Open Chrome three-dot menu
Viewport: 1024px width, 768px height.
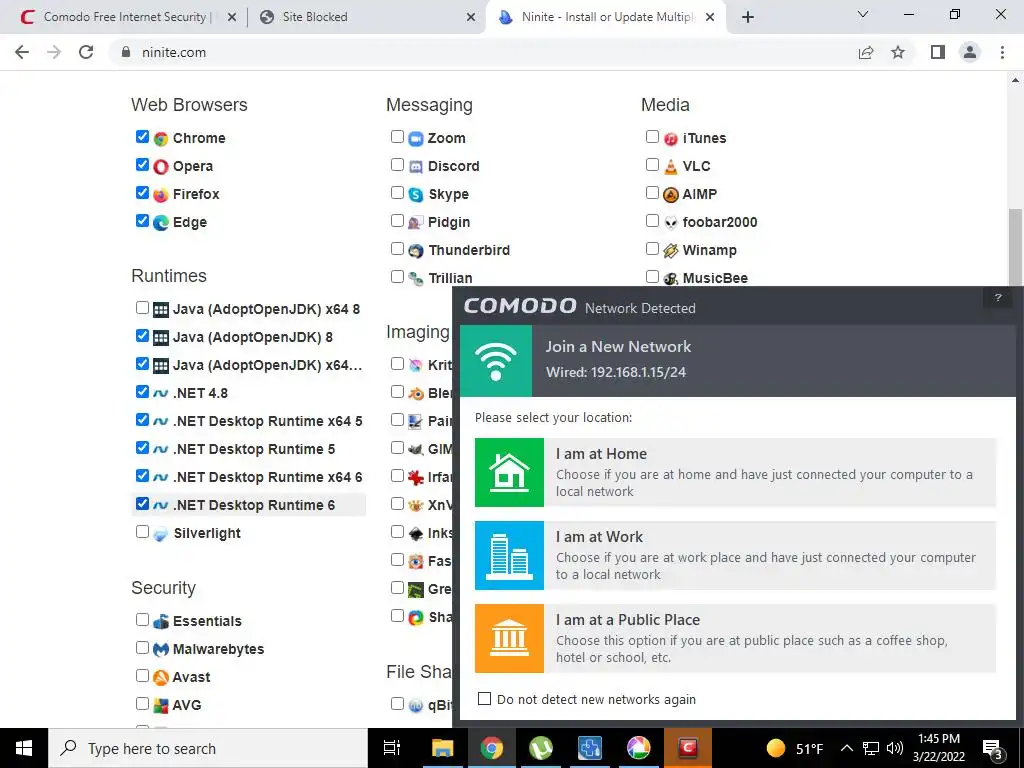coord(1002,52)
